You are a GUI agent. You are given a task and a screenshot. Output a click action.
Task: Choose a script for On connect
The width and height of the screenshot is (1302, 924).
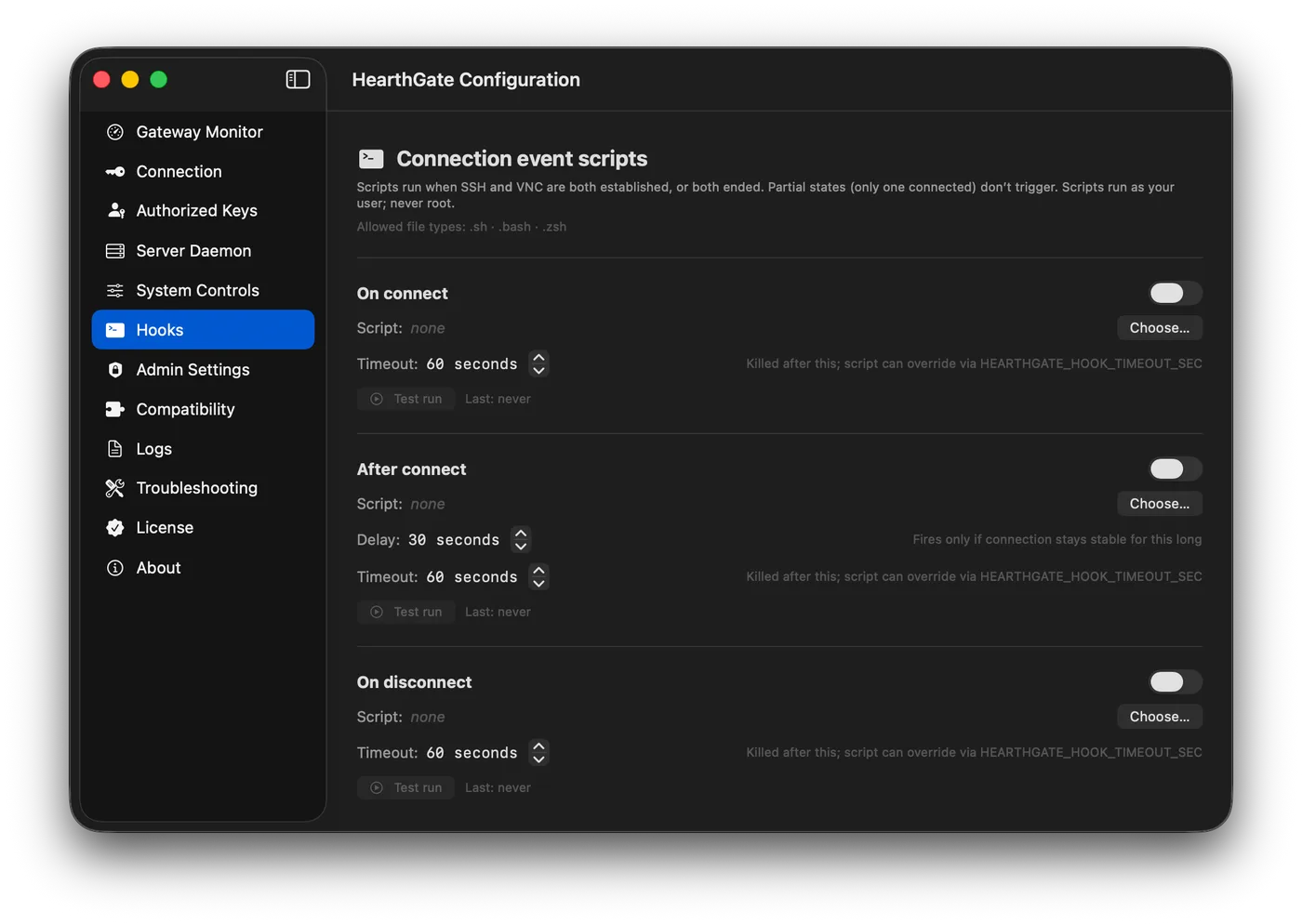1160,328
